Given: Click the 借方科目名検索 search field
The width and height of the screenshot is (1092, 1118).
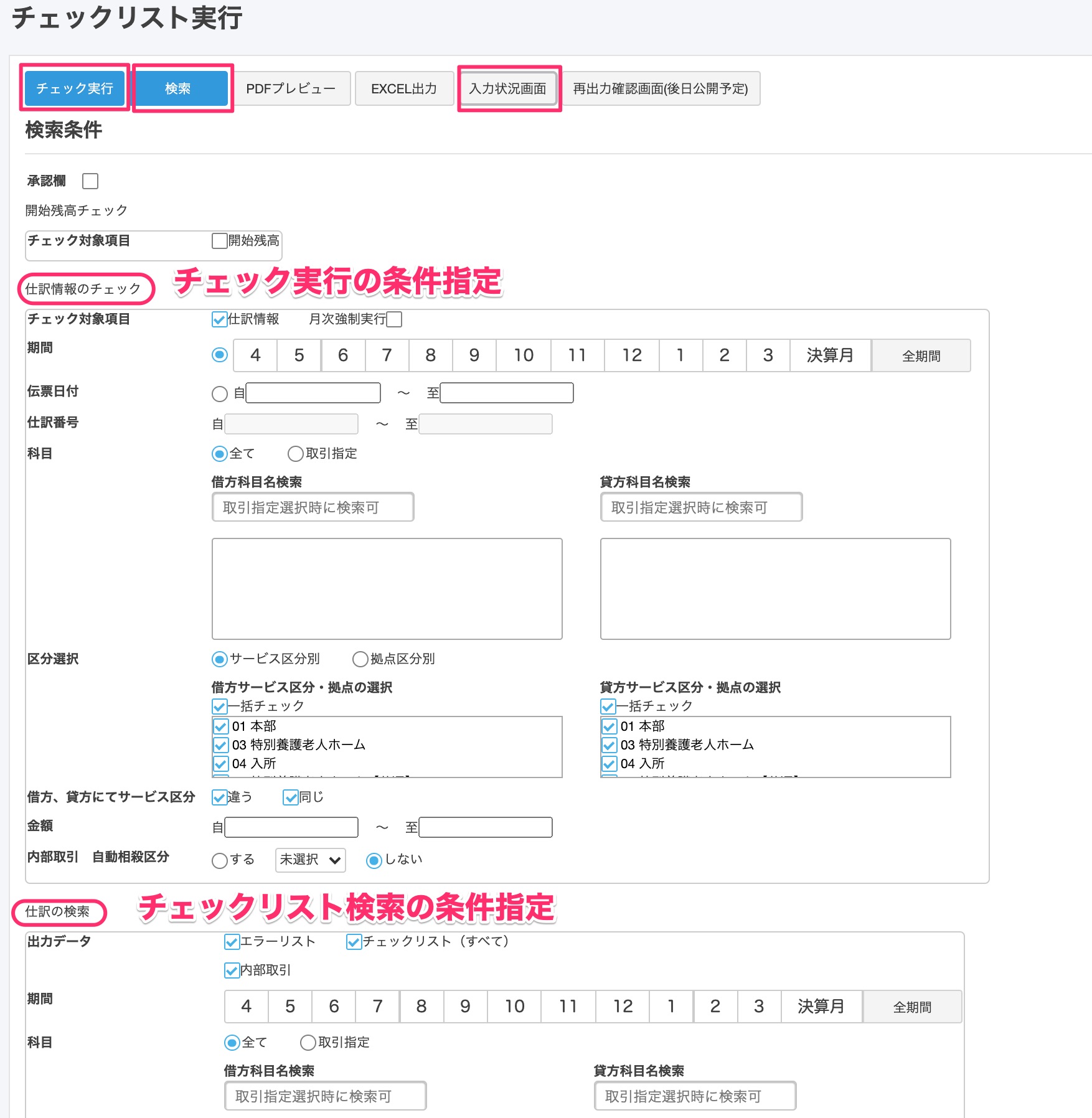Looking at the screenshot, I should (311, 507).
